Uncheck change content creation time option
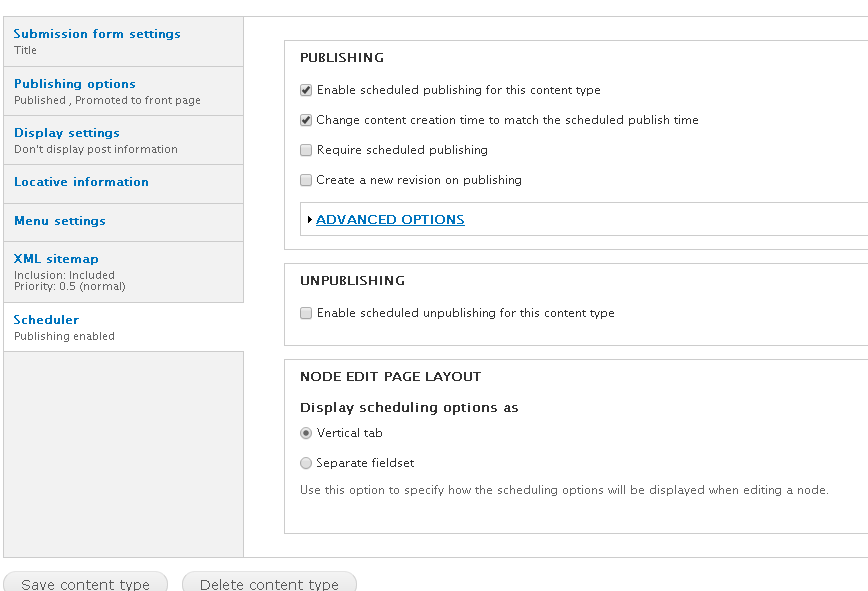The height and width of the screenshot is (591, 868). [x=306, y=120]
